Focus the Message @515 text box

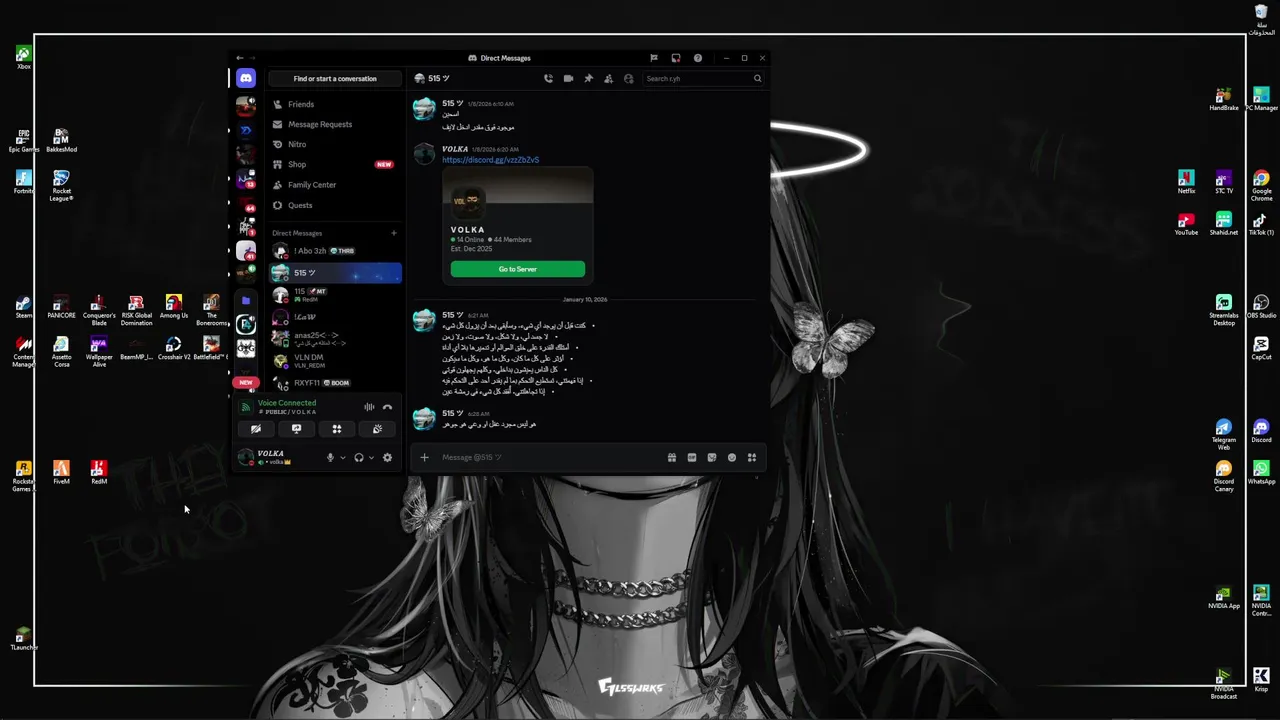pyautogui.click(x=550, y=457)
